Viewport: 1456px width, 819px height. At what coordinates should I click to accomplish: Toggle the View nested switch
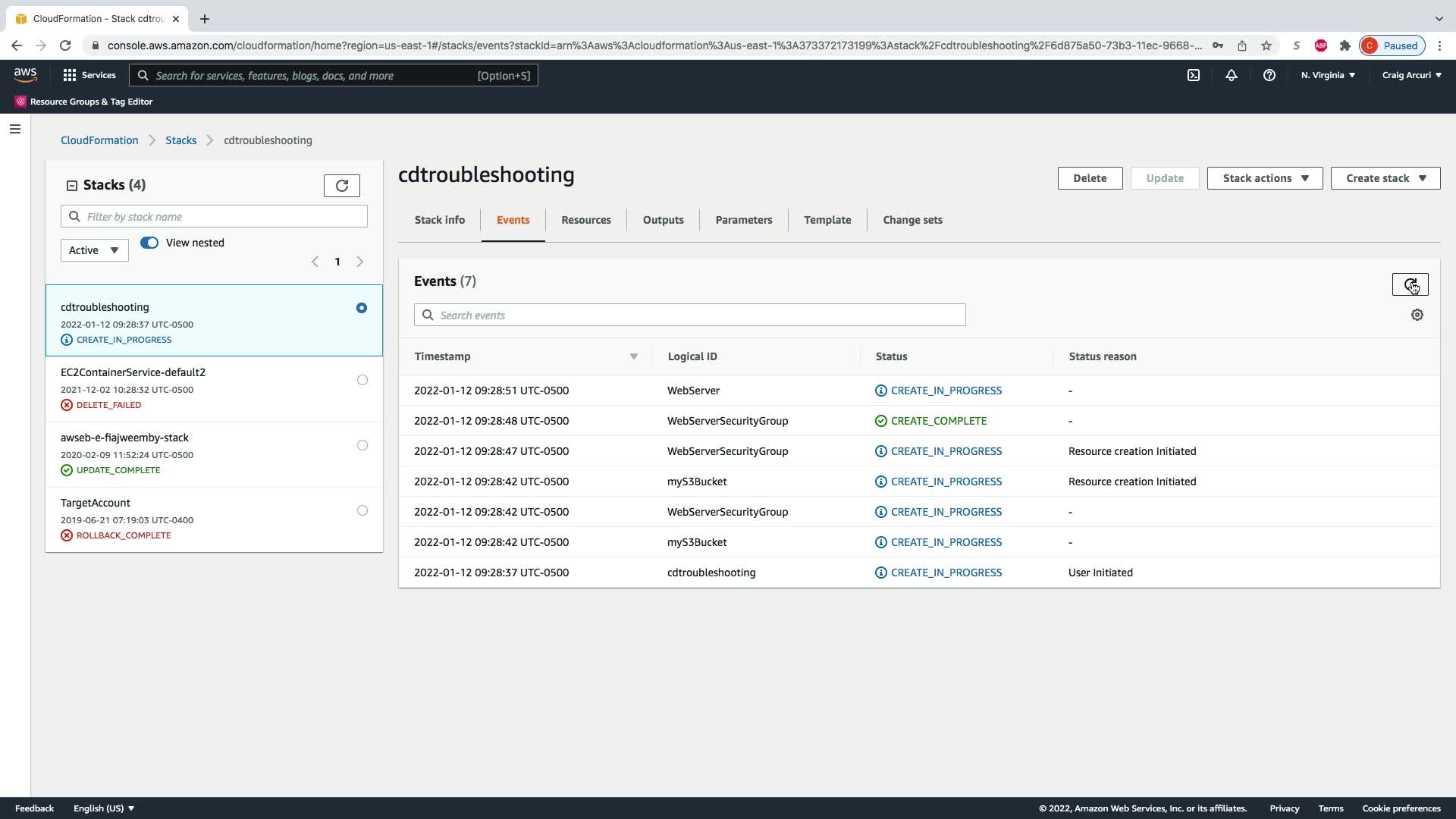(x=149, y=243)
